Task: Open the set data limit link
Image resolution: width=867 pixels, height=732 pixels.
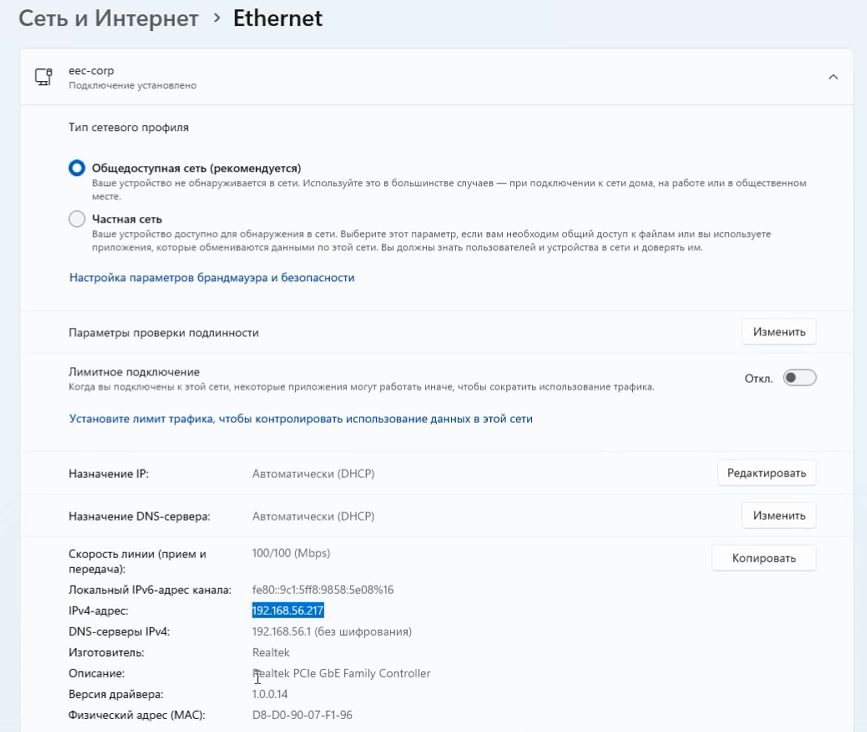Action: tap(300, 419)
